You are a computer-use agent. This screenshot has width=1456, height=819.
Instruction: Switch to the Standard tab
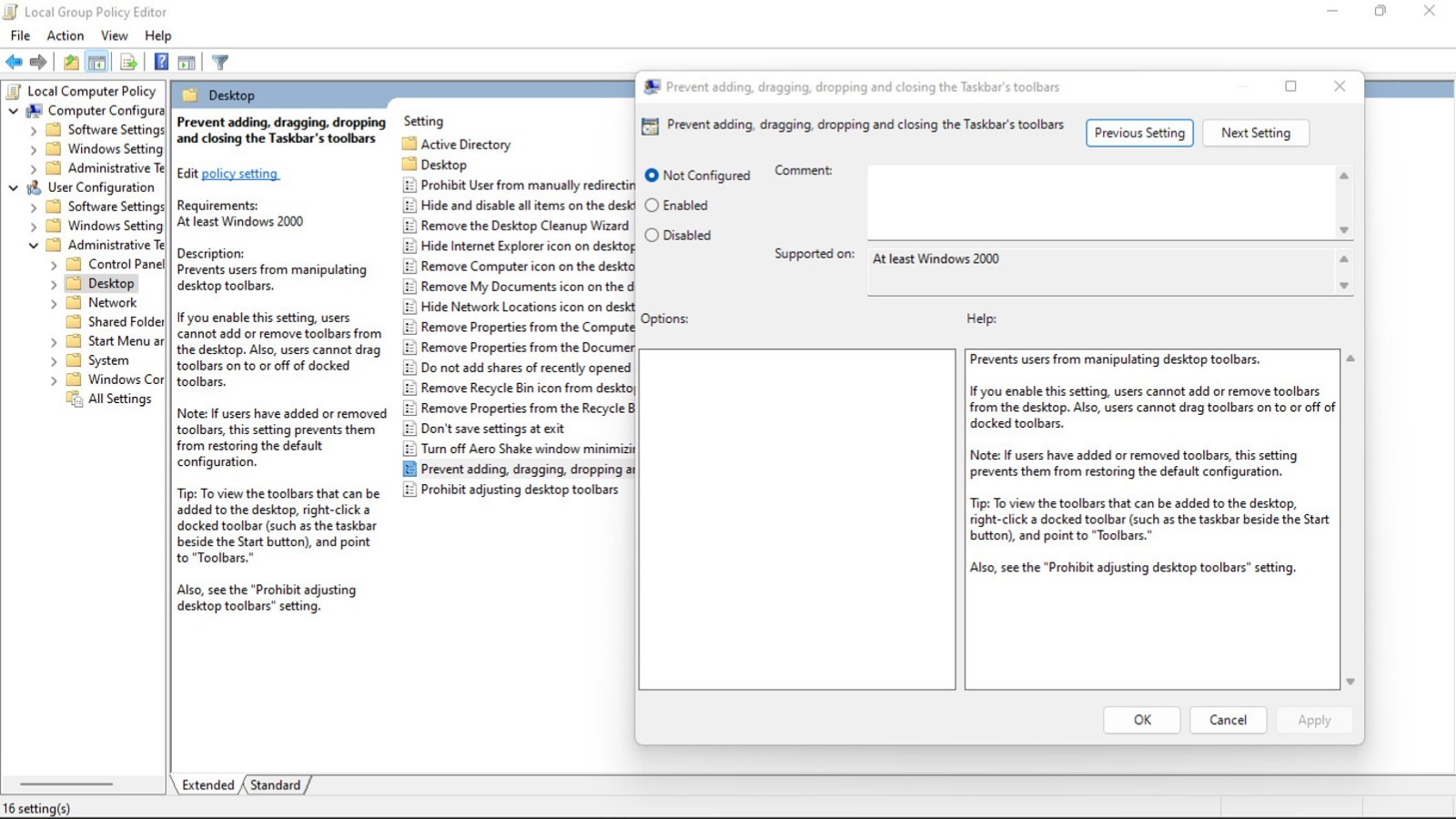pyautogui.click(x=276, y=784)
